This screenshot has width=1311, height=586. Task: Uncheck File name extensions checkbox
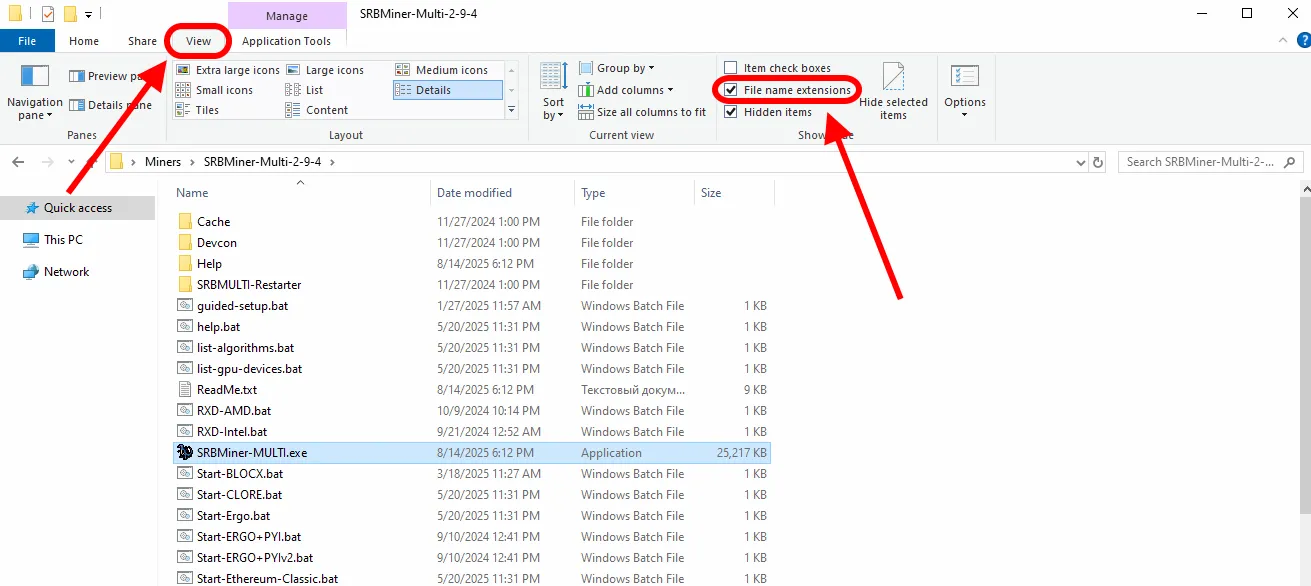[x=731, y=90]
